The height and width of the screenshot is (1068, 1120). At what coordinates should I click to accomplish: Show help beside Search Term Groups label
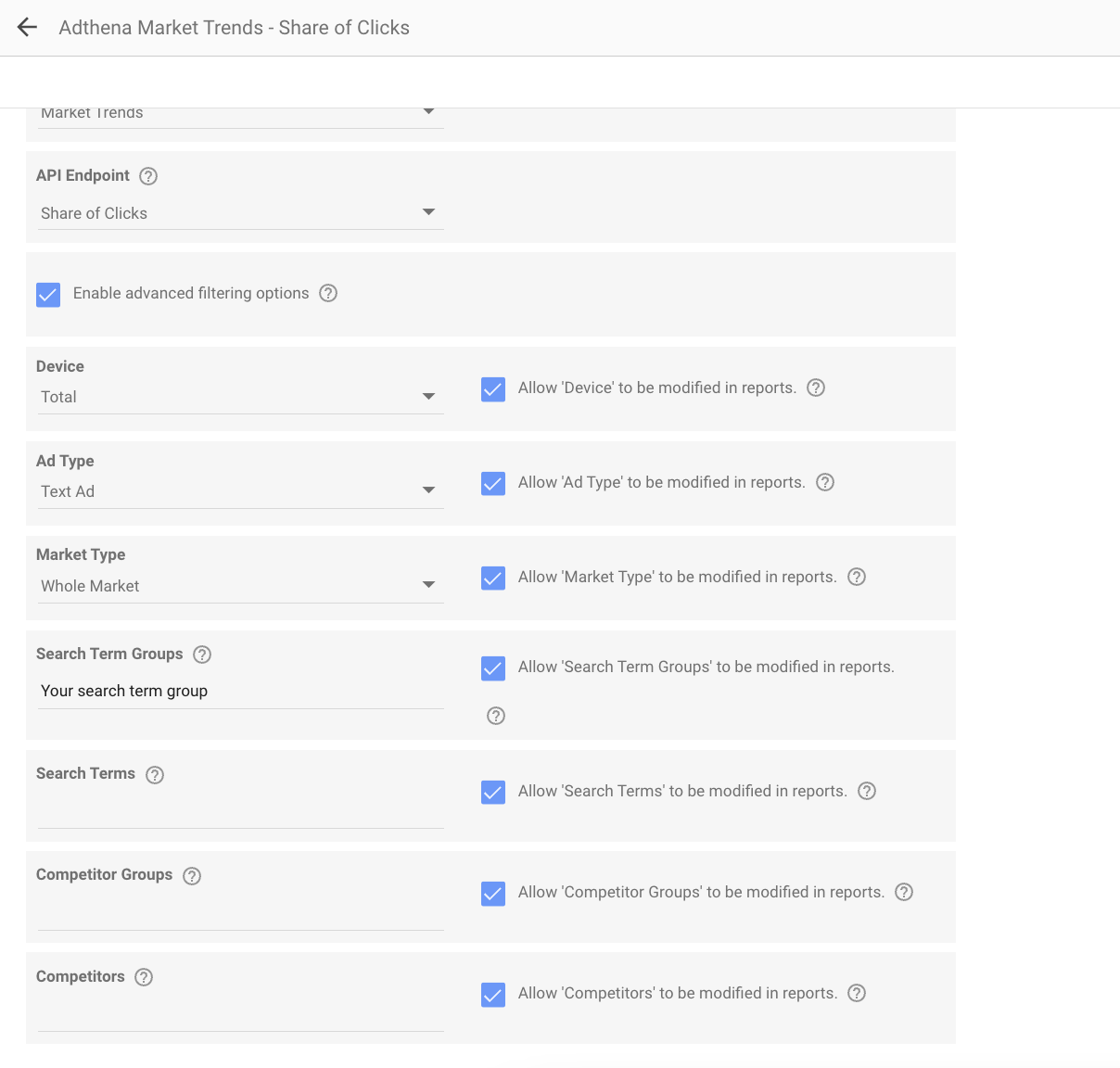pos(202,655)
